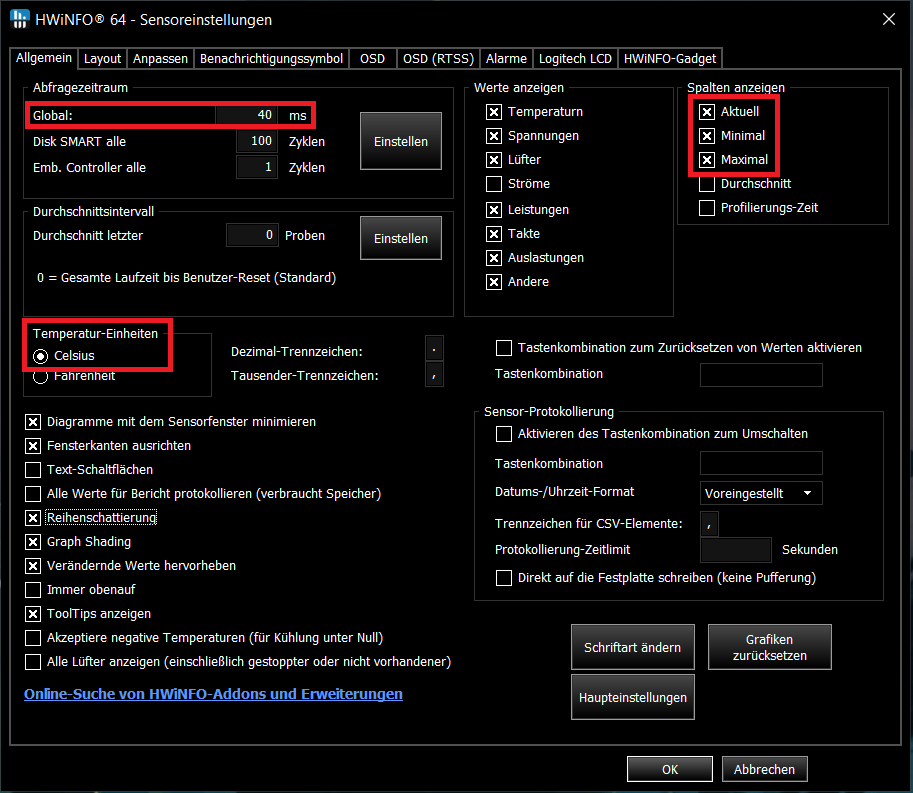The image size is (913, 793).
Task: Click the Schriftart ändern button
Action: 632,647
